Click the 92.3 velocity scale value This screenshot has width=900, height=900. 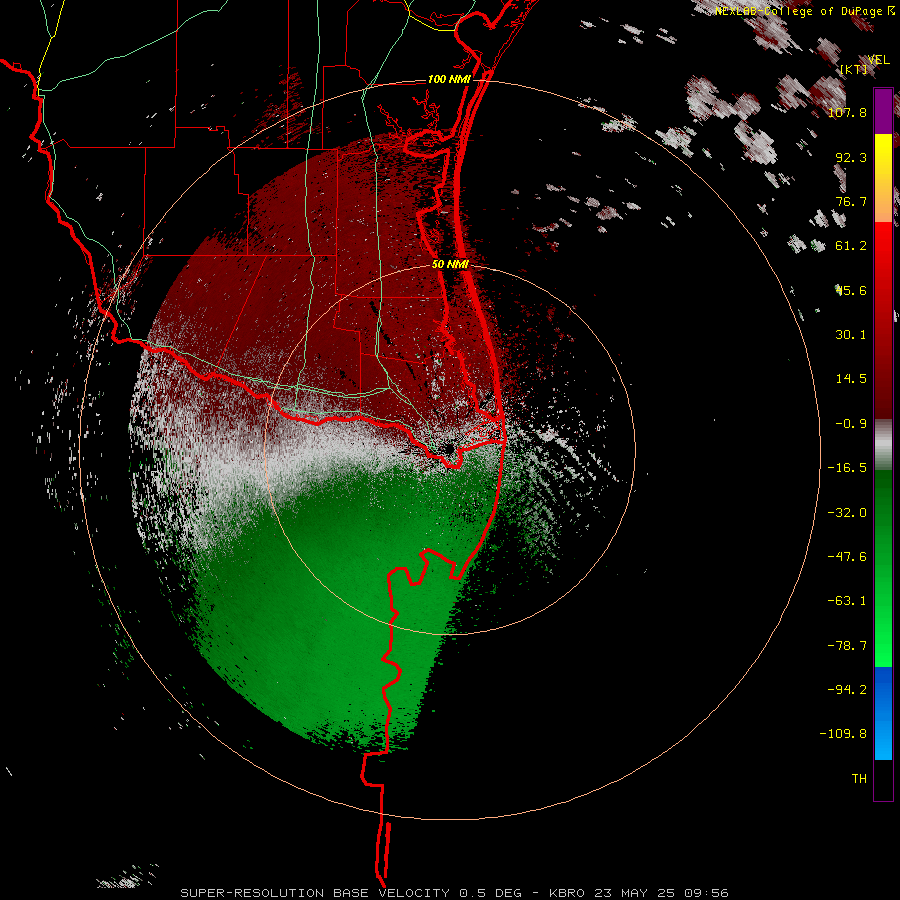tap(851, 157)
